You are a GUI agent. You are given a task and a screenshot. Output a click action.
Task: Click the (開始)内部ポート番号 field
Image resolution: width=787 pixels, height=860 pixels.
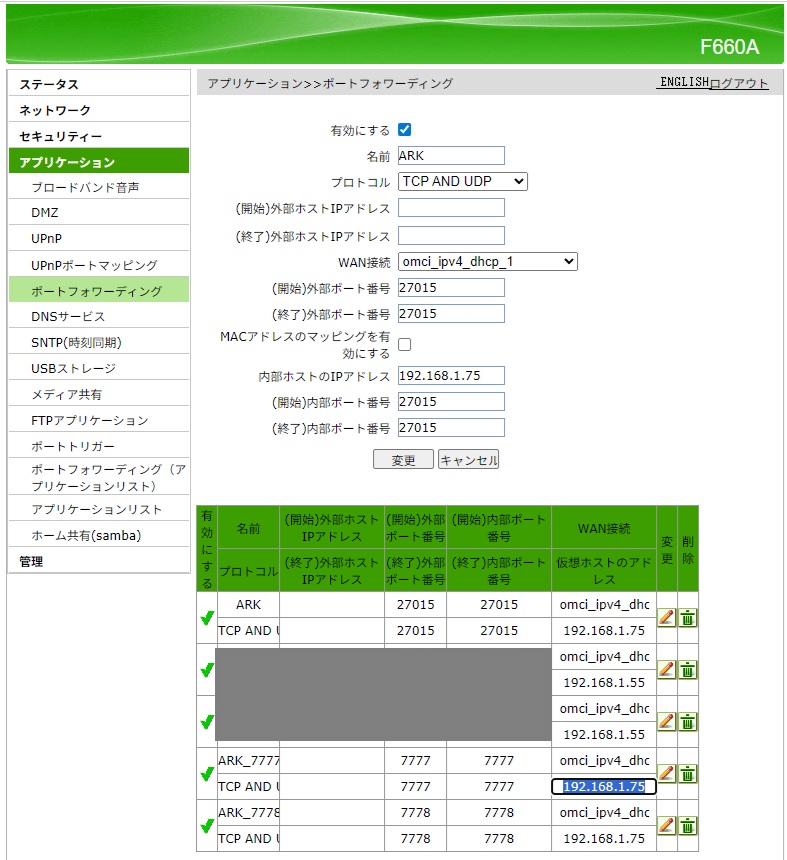coord(451,401)
